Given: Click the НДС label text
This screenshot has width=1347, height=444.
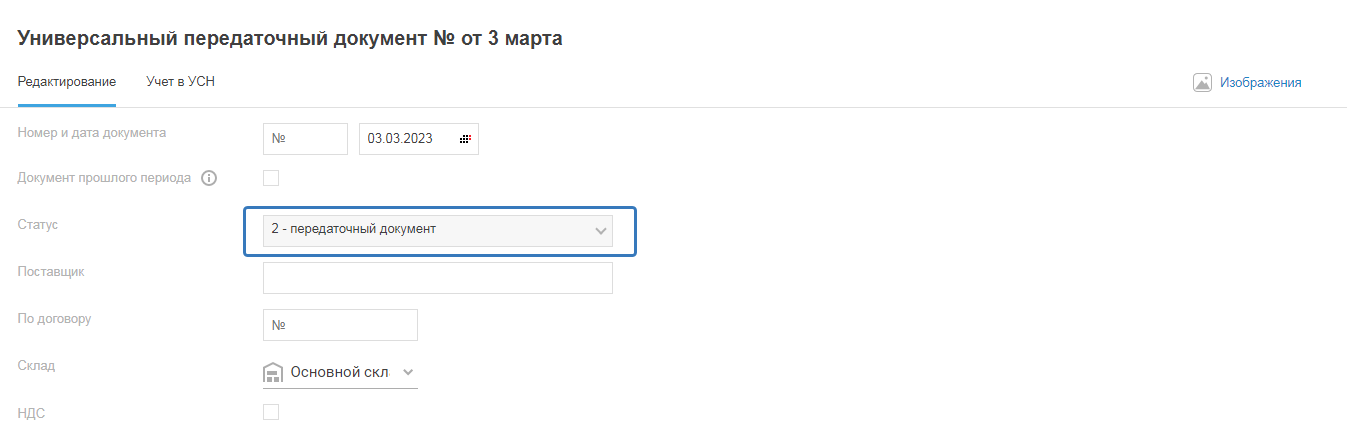Looking at the screenshot, I should (32, 411).
